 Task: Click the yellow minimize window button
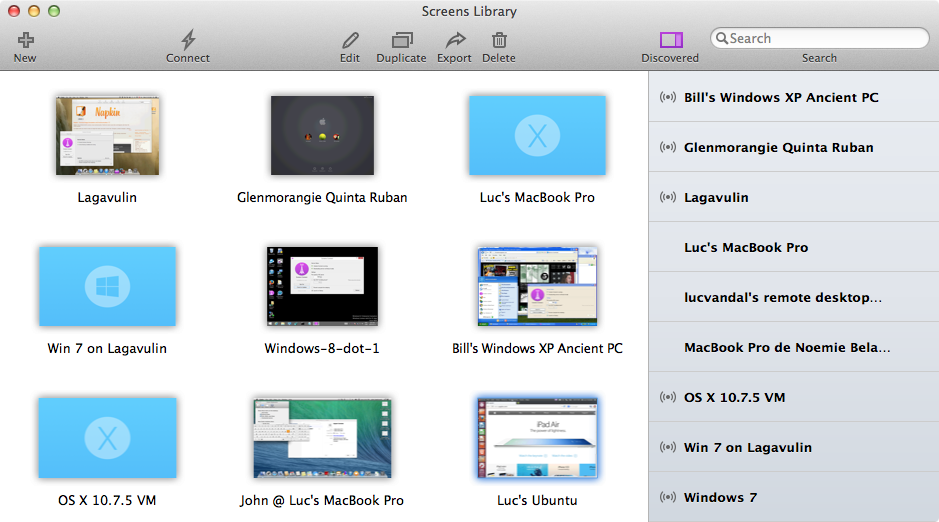(x=34, y=11)
